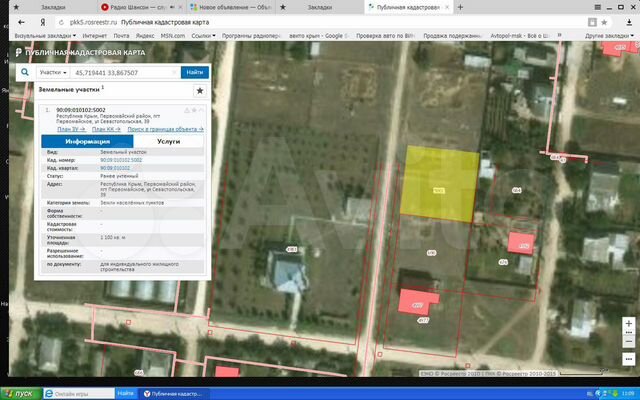Close the Публичная кадастровая карта tab

pyautogui.click(x=447, y=7)
